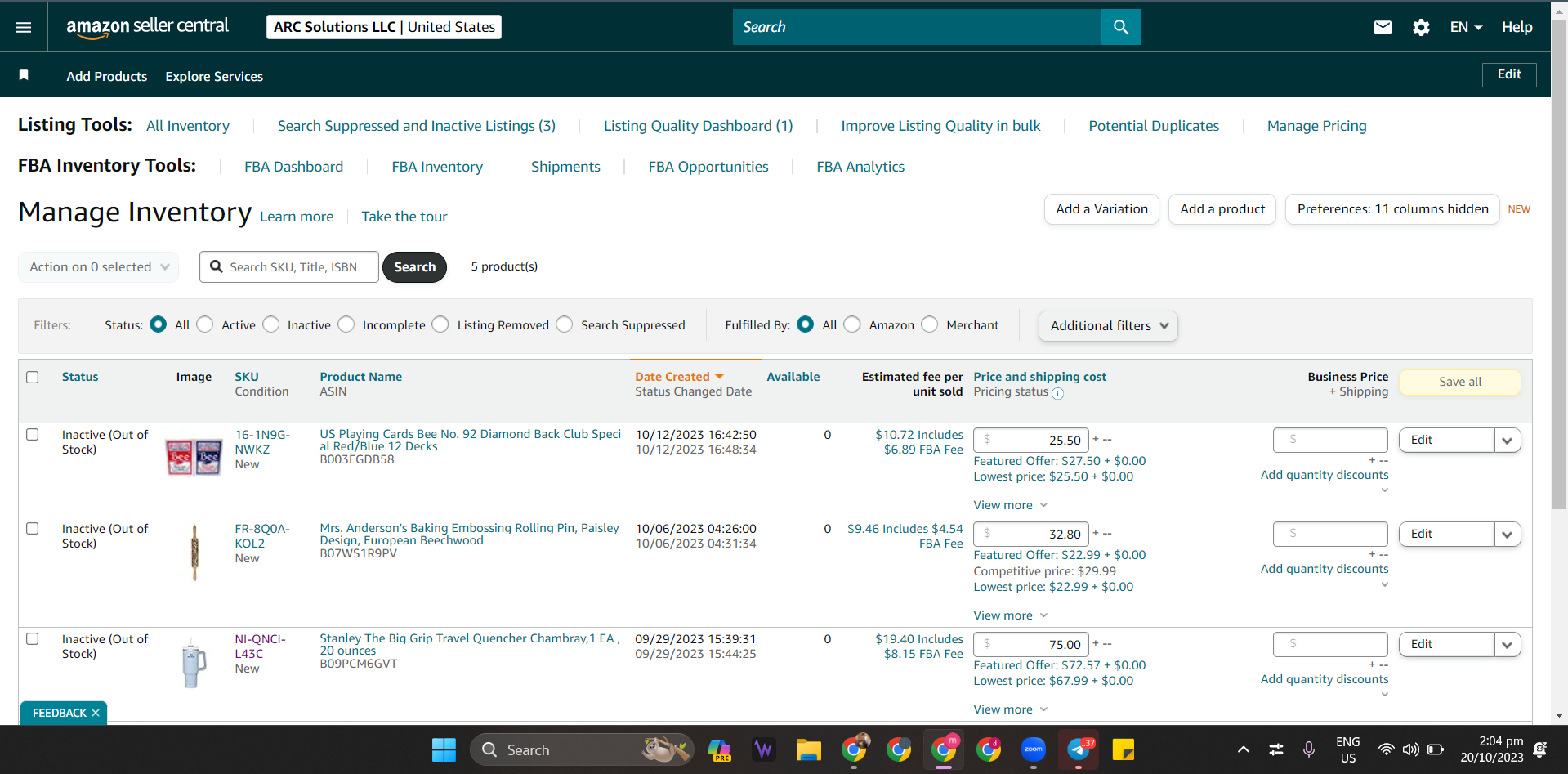This screenshot has width=1568, height=774.
Task: Select the Incomplete status radio button
Action: coord(346,324)
